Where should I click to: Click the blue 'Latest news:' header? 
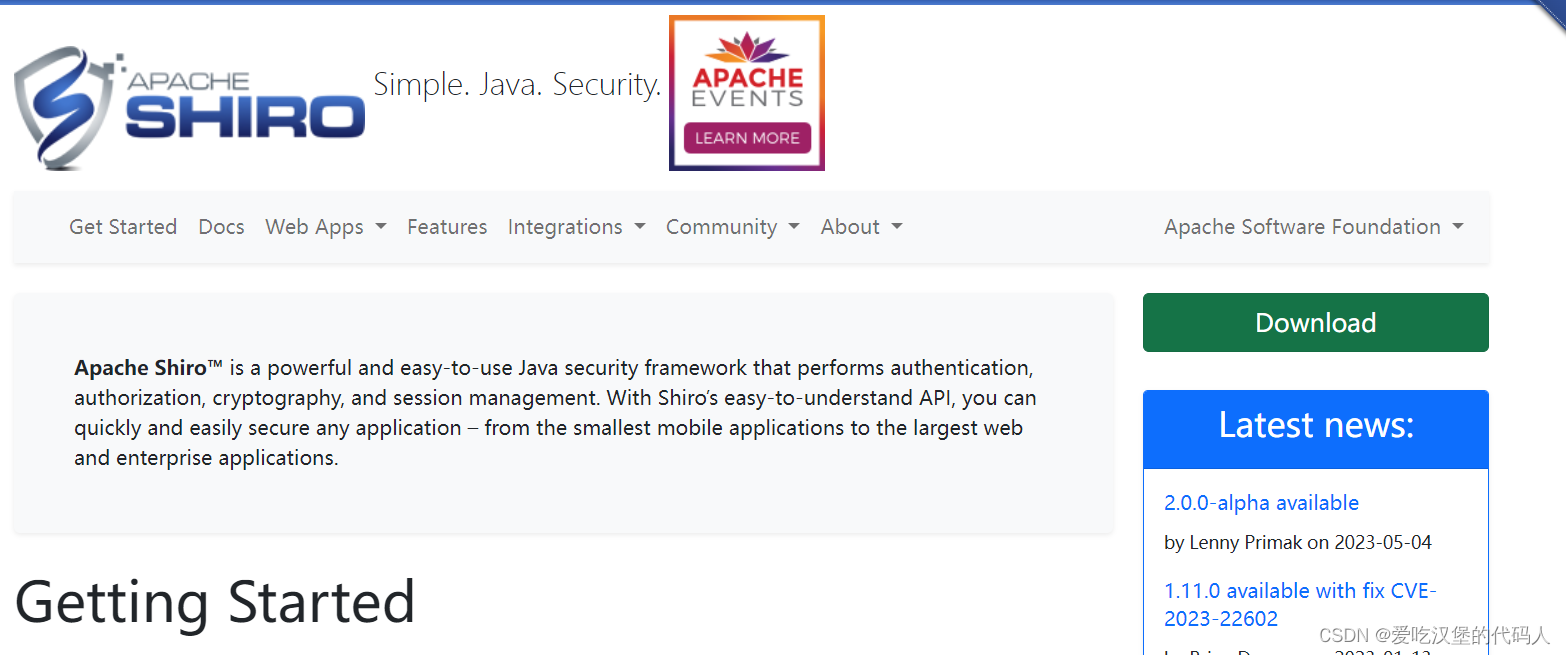coord(1315,426)
